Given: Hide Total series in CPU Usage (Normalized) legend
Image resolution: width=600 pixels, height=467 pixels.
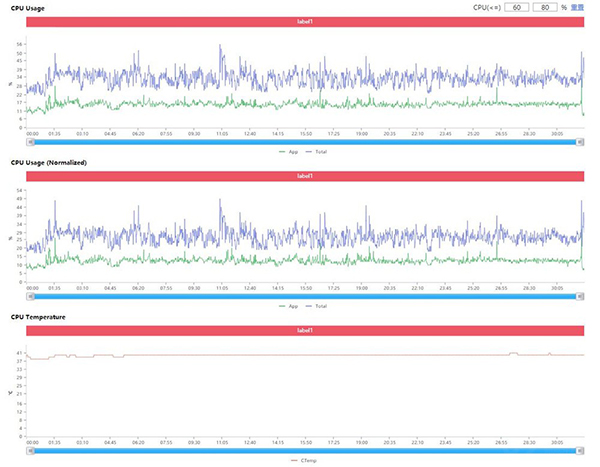Looking at the screenshot, I should pos(318,306).
